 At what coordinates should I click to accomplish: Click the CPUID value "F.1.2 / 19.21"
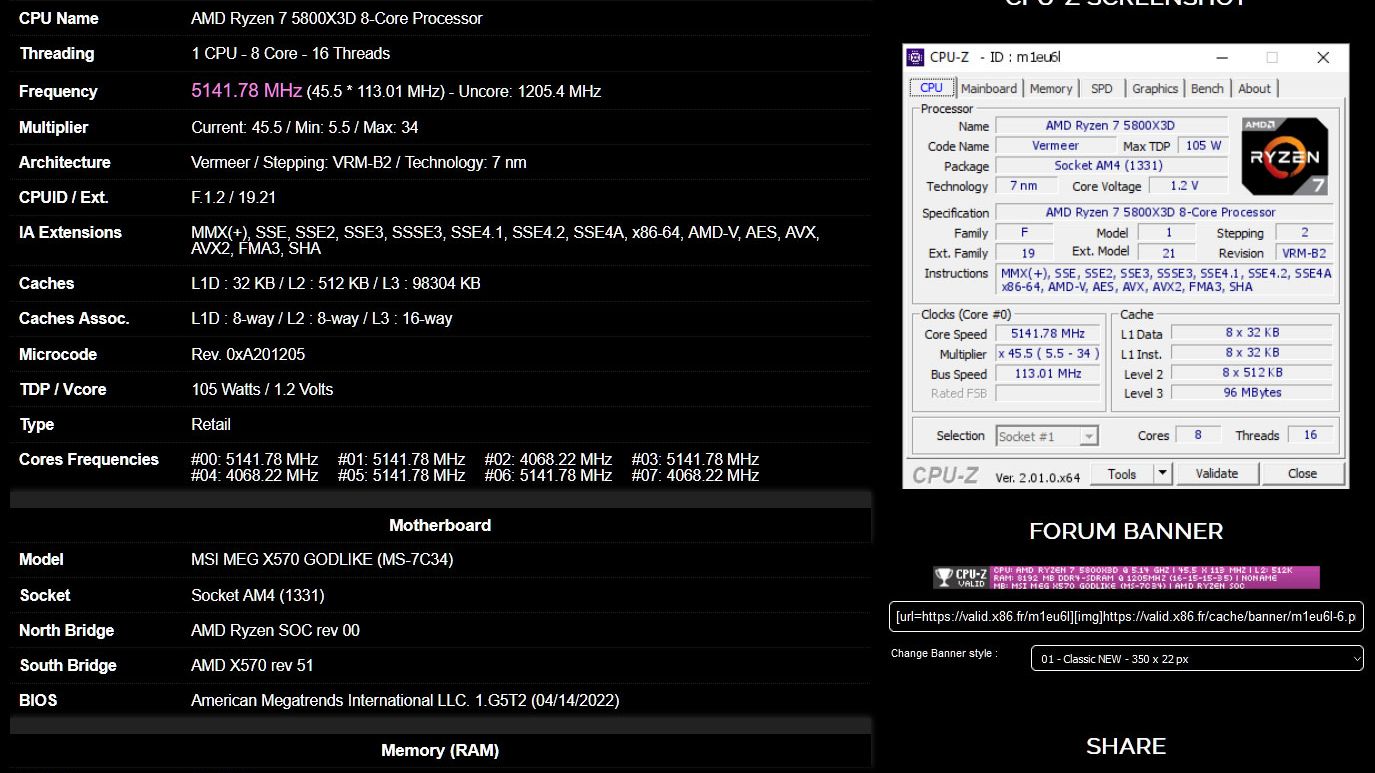coord(234,198)
